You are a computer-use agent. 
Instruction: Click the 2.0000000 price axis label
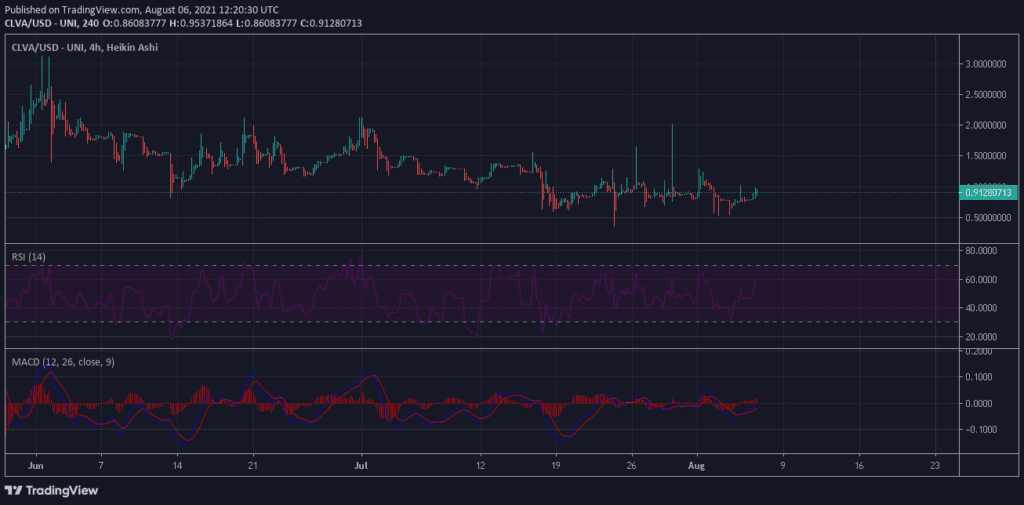988,126
